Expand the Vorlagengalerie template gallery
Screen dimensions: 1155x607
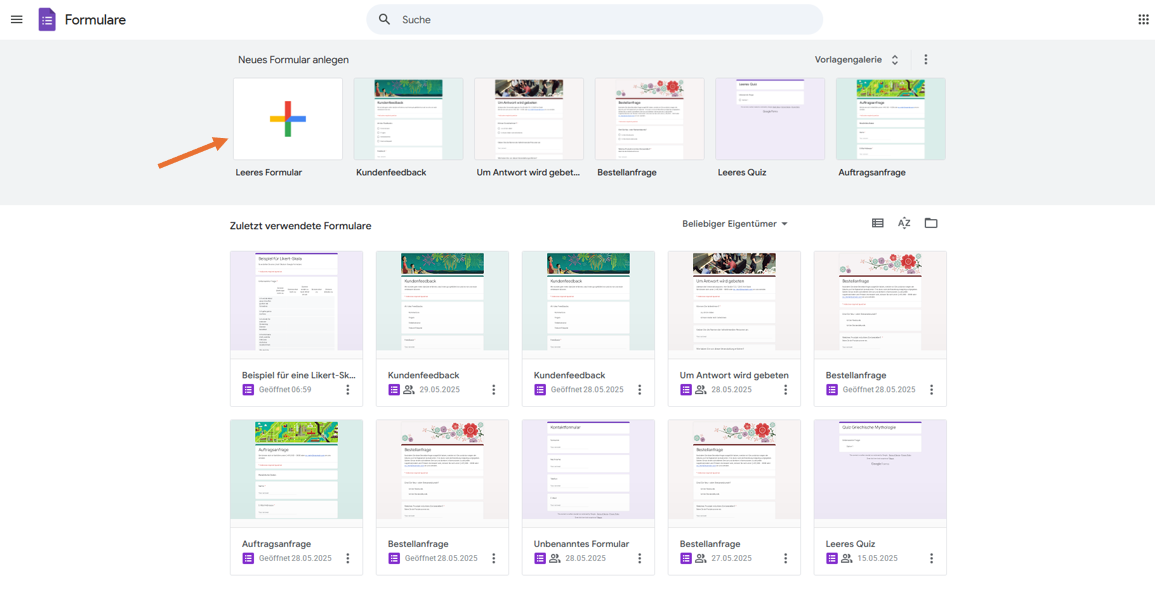857,60
